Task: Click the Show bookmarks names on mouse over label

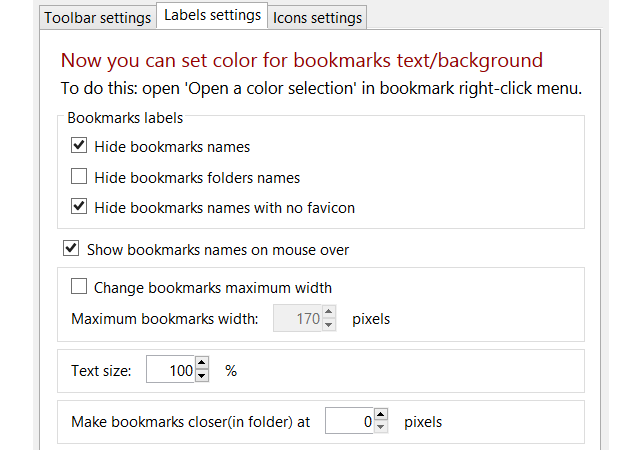Action: click(x=218, y=249)
